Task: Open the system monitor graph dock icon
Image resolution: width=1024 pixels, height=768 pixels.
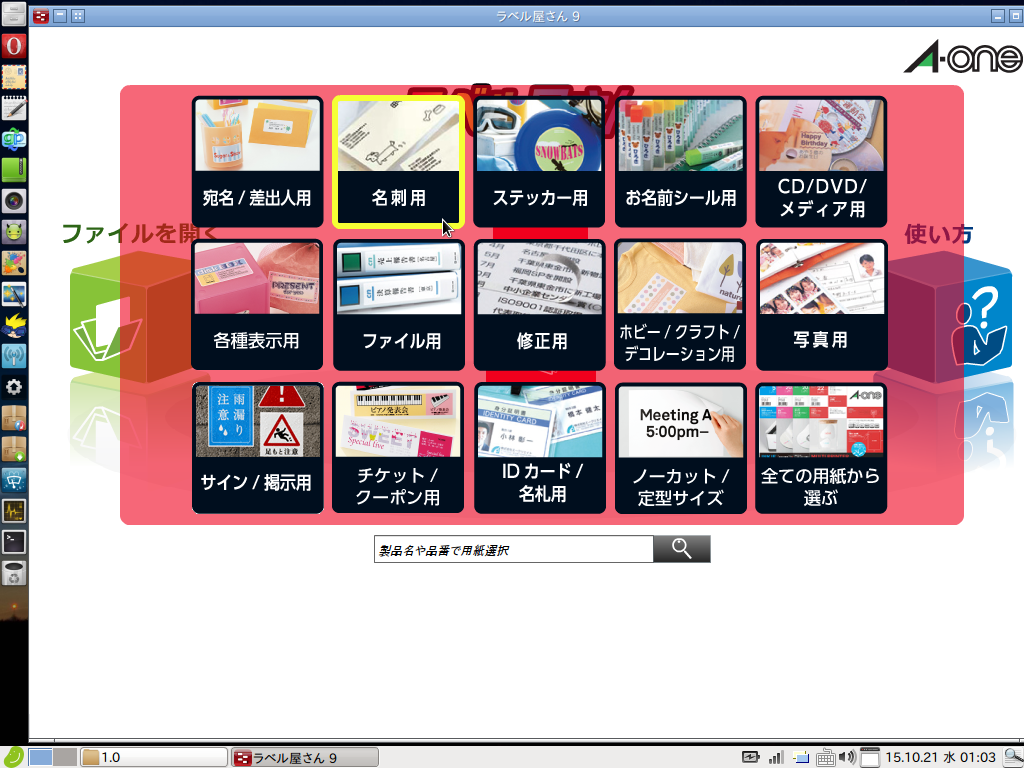Action: click(14, 511)
